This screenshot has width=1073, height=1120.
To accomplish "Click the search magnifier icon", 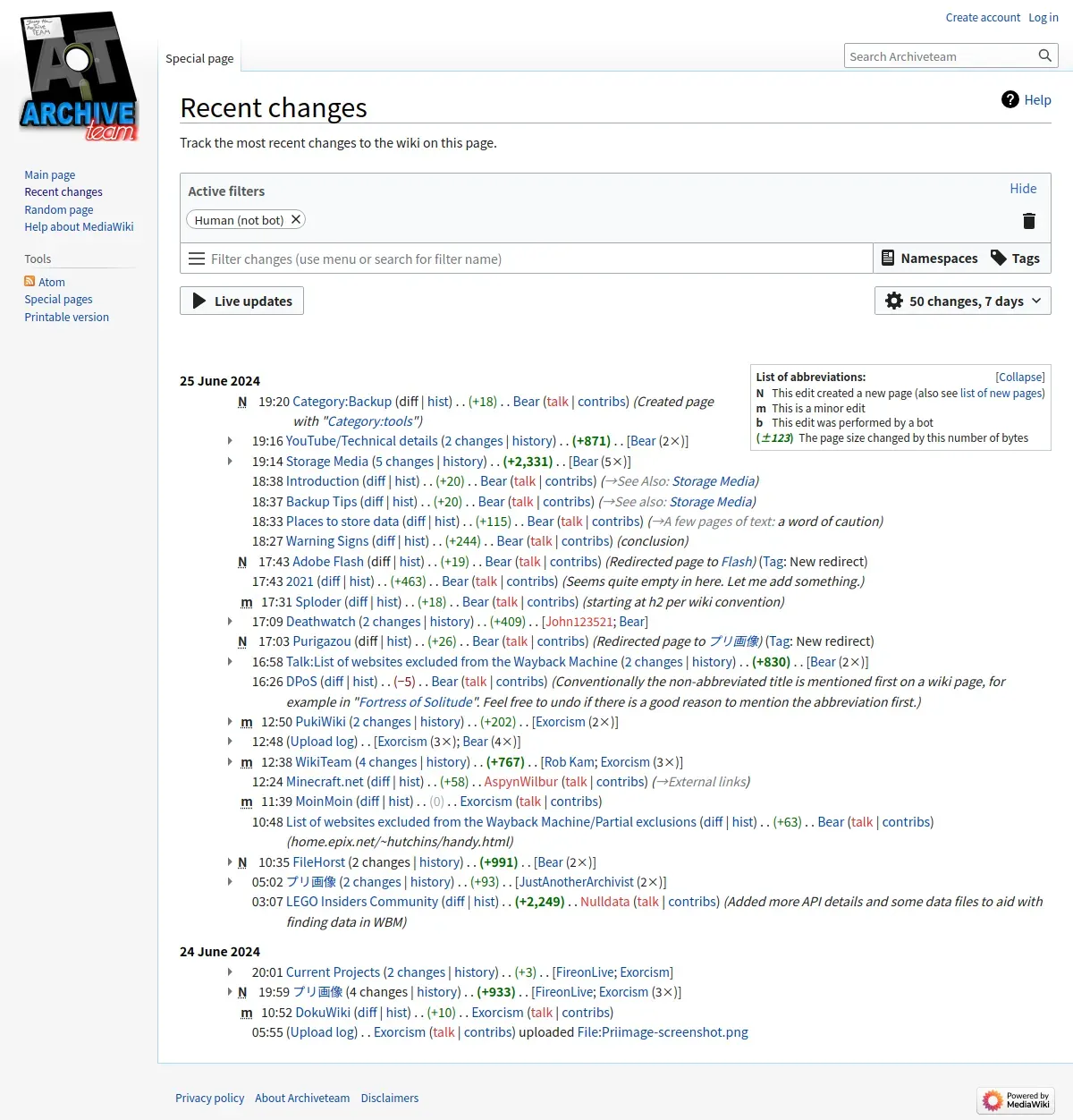I will pyautogui.click(x=1044, y=56).
